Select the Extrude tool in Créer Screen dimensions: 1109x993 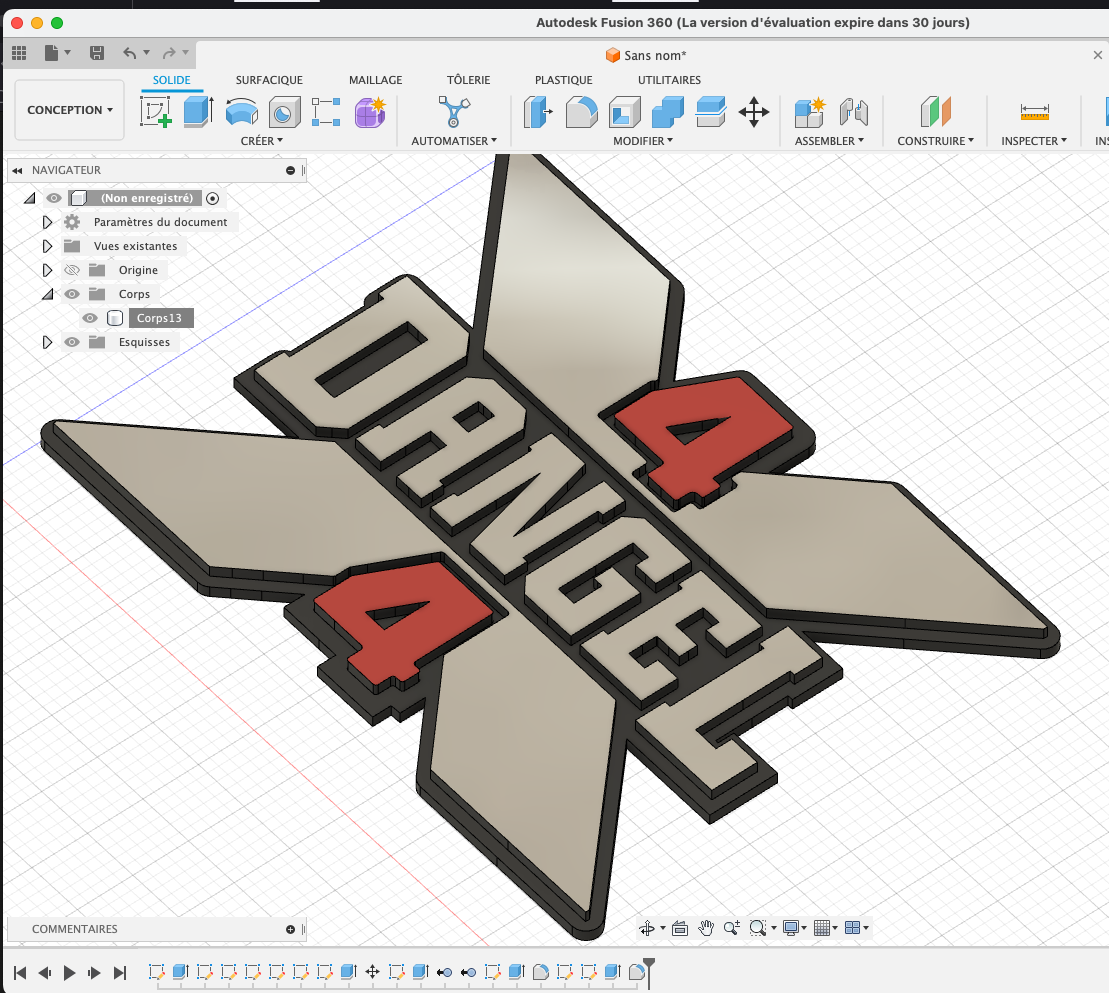(198, 111)
